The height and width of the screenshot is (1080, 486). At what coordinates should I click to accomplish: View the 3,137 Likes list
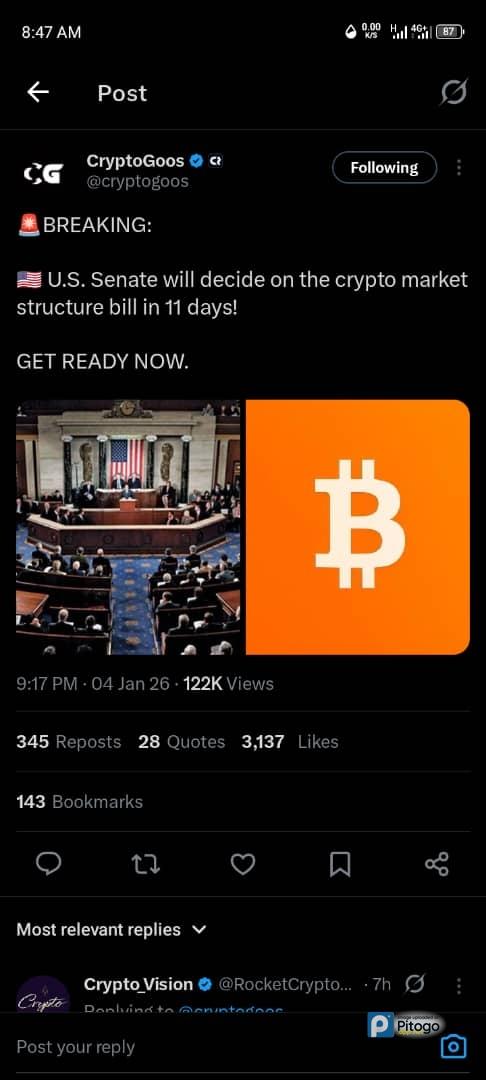(290, 742)
